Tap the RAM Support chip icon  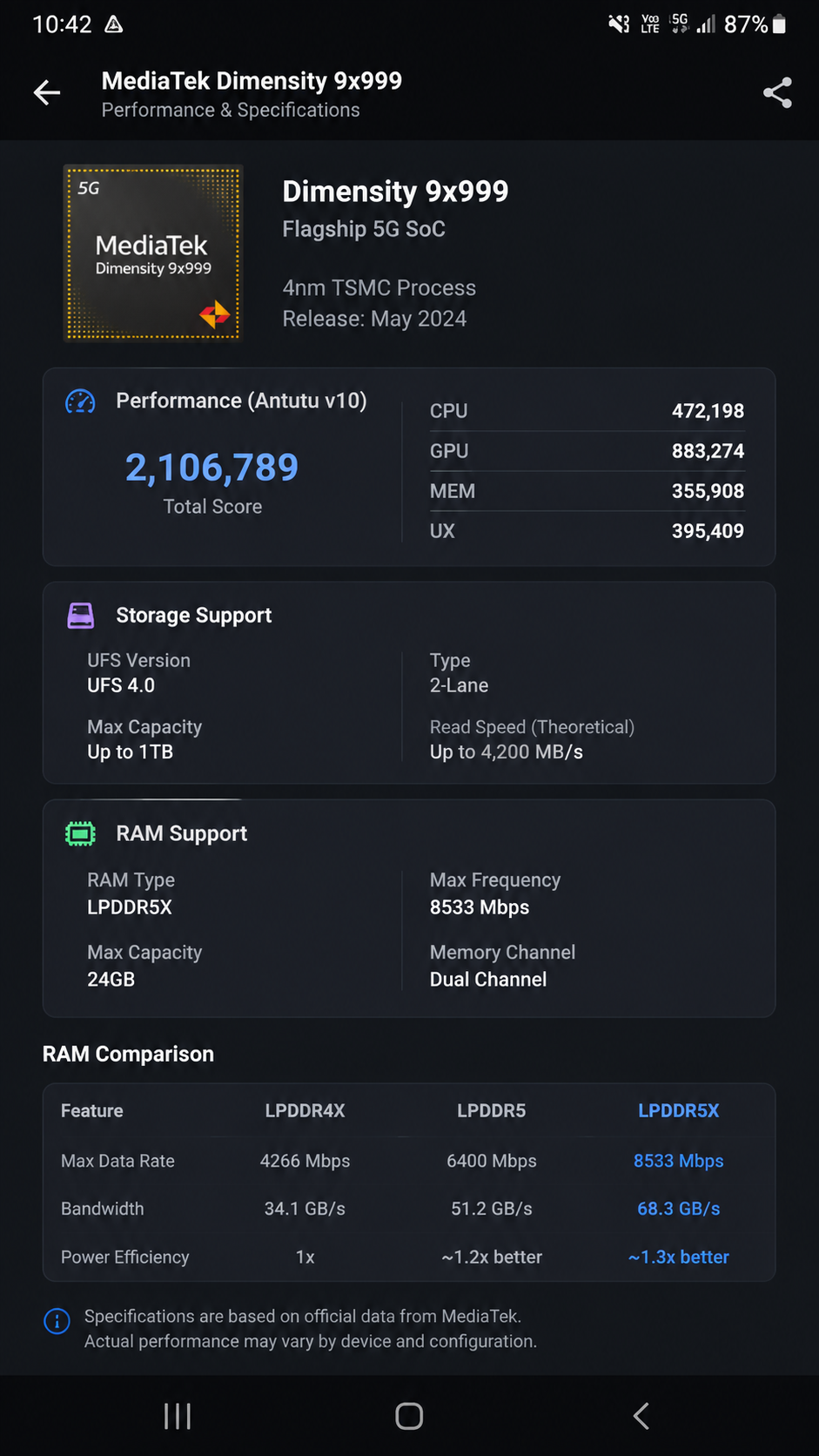[x=80, y=833]
